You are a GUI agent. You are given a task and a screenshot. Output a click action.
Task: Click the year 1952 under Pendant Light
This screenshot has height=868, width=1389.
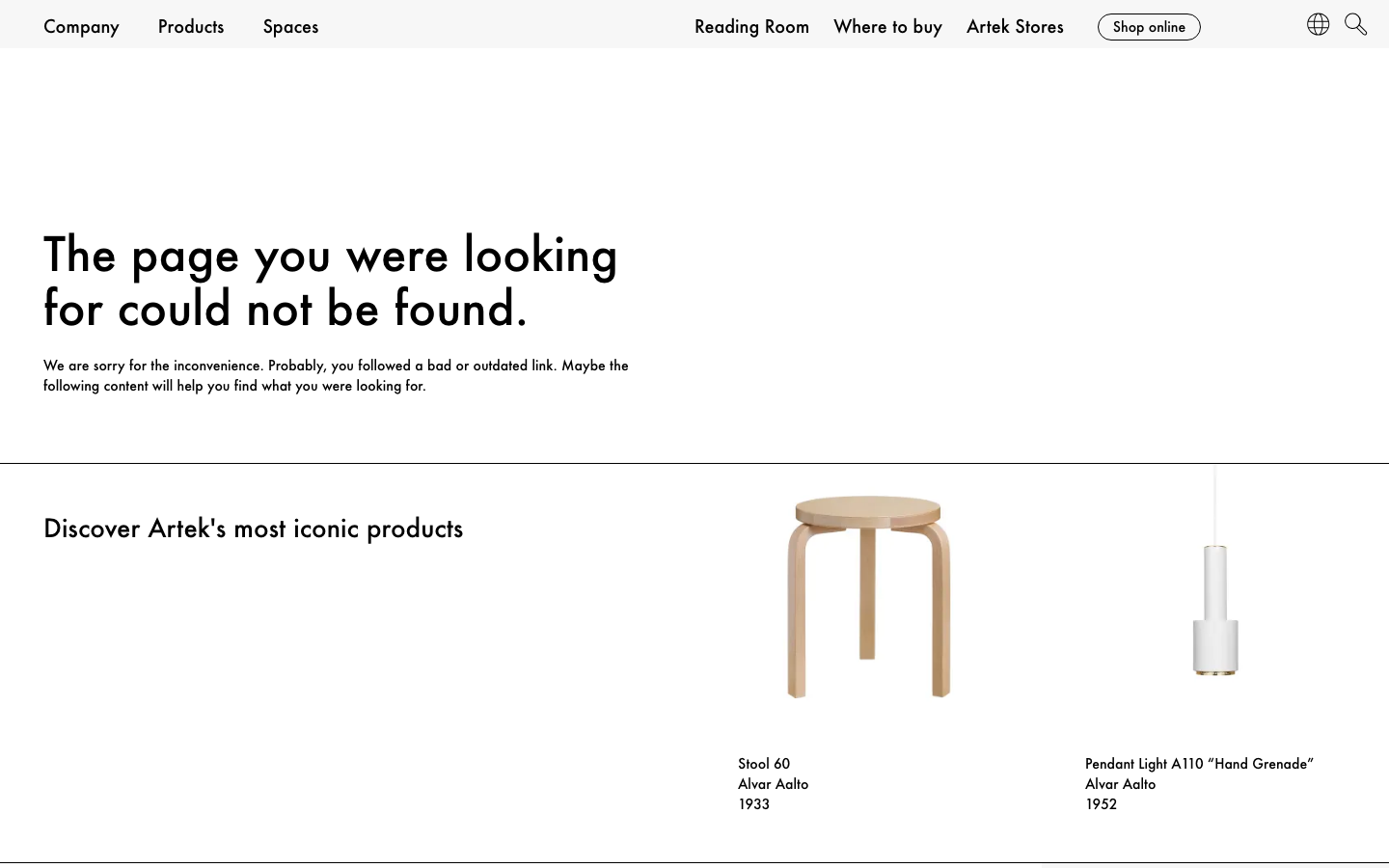click(x=1101, y=804)
